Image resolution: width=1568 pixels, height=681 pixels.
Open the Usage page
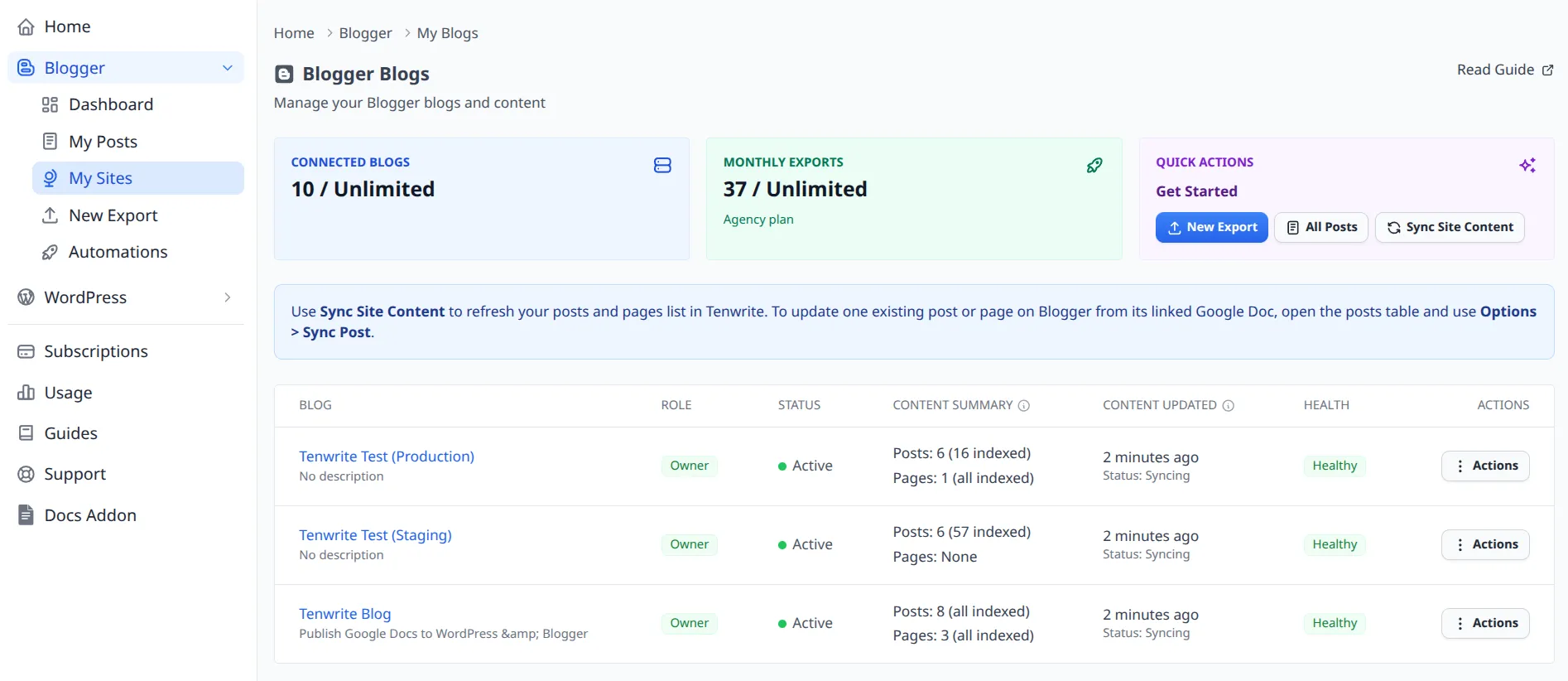point(126,393)
